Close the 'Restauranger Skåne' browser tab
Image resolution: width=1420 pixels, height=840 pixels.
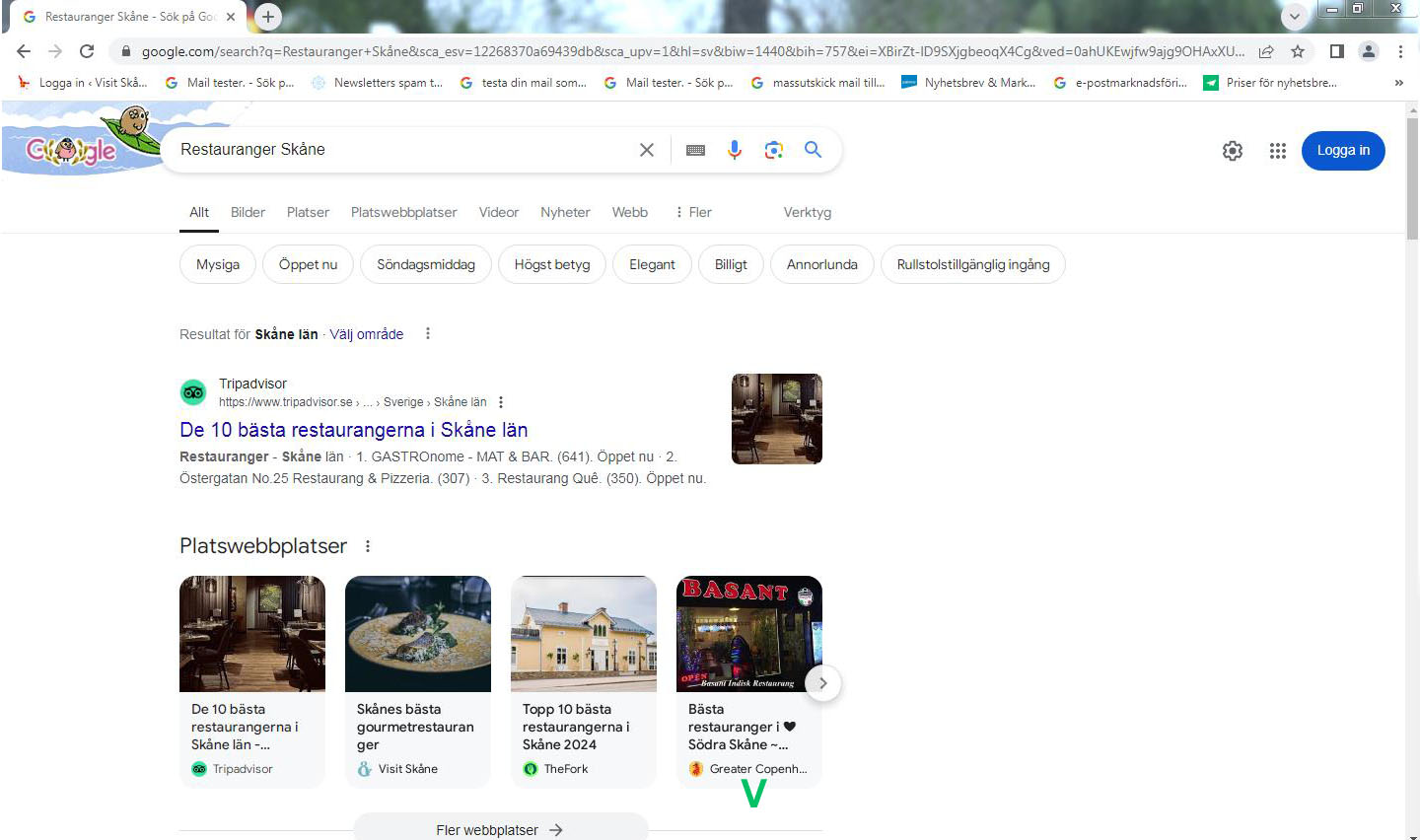point(232,17)
